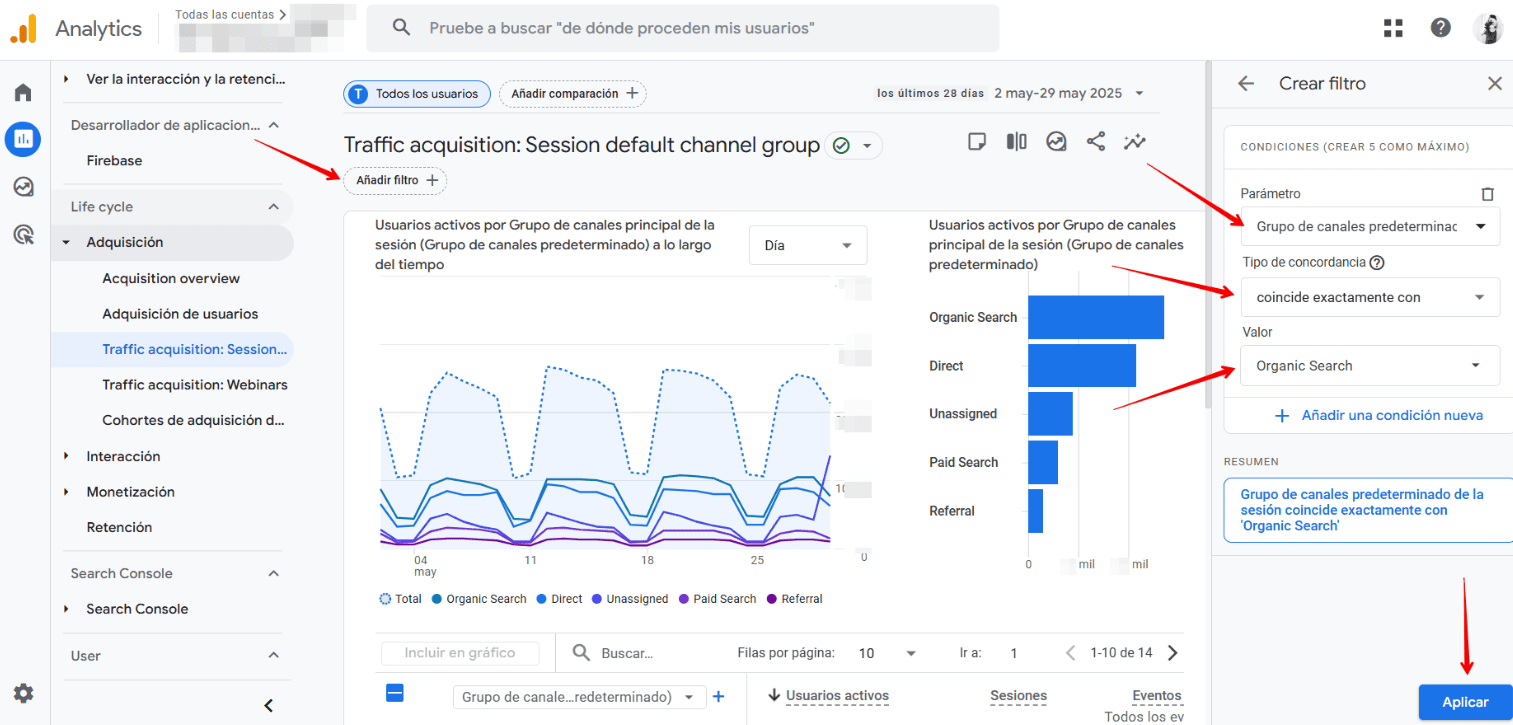Delete the condition with the trash icon

1488,194
